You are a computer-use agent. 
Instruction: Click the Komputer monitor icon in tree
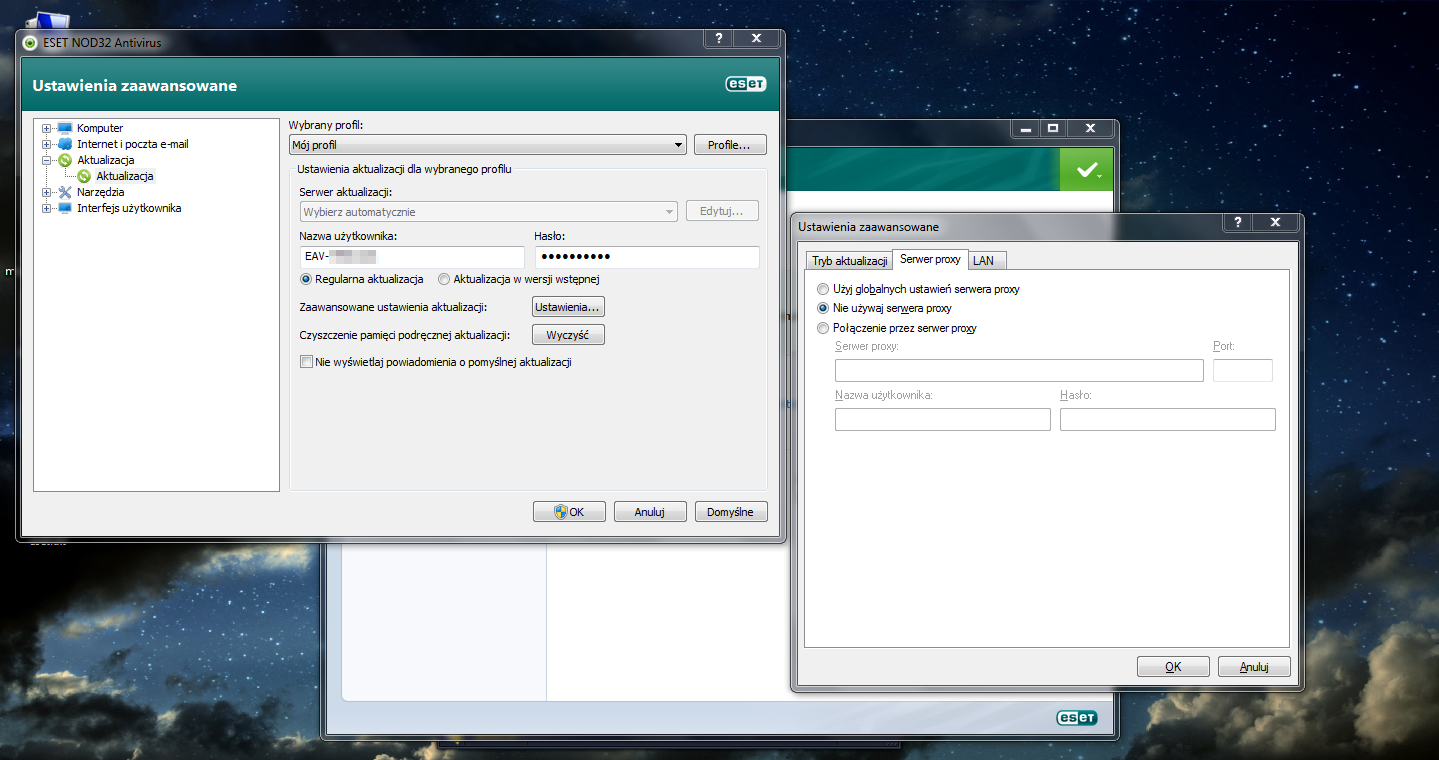(65, 128)
